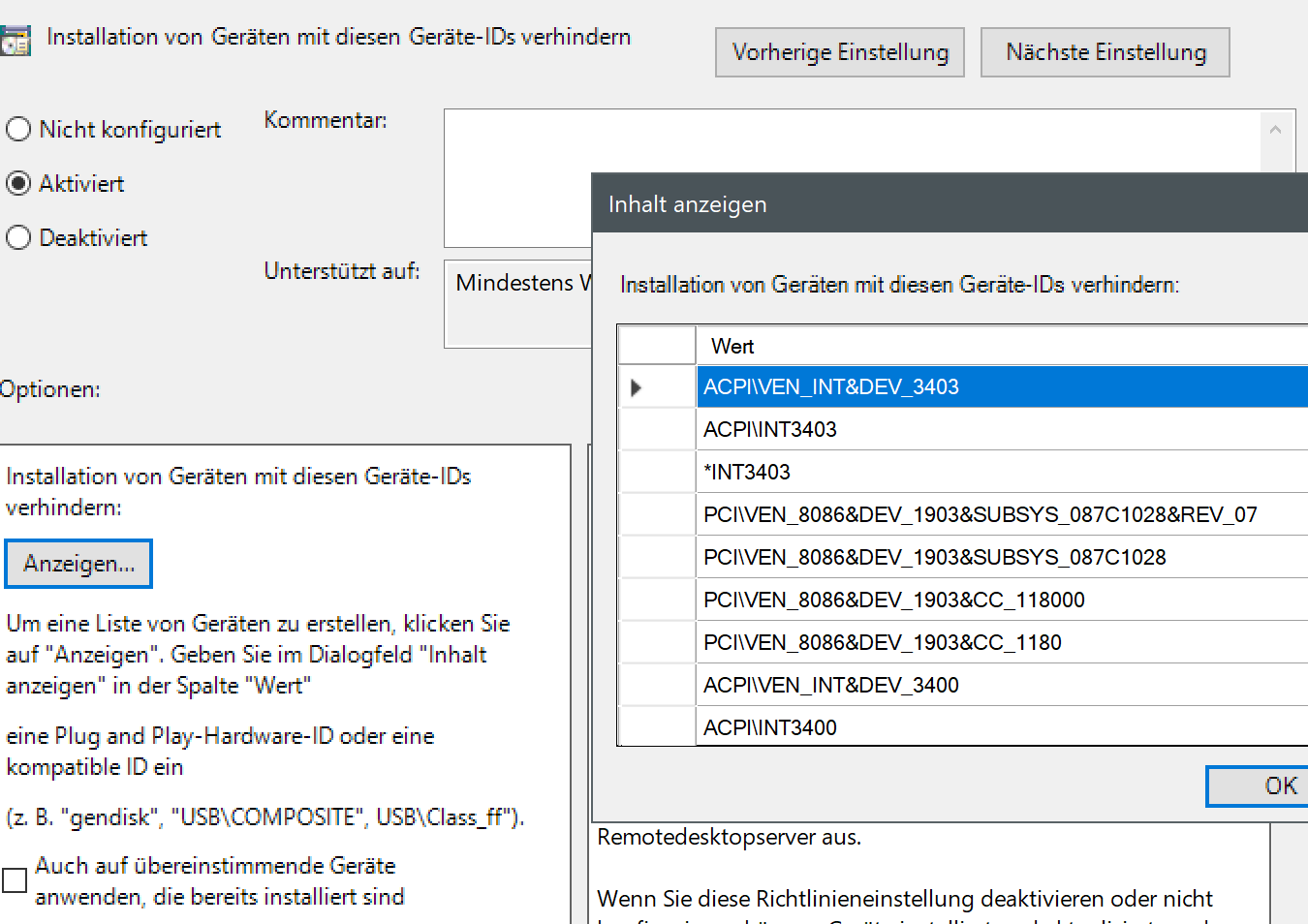This screenshot has height=924, width=1308.
Task: Select the row ACPI\INT3400
Action: click(x=1002, y=726)
